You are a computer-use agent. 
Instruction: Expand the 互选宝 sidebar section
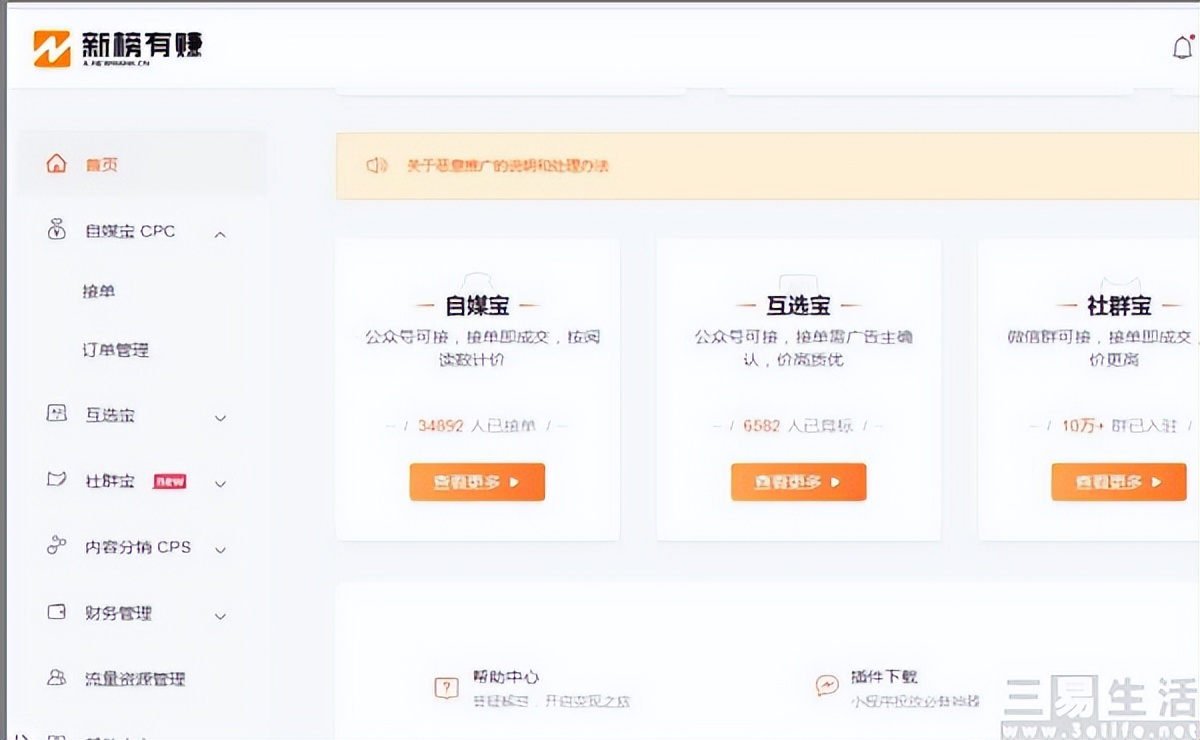[x=220, y=417]
